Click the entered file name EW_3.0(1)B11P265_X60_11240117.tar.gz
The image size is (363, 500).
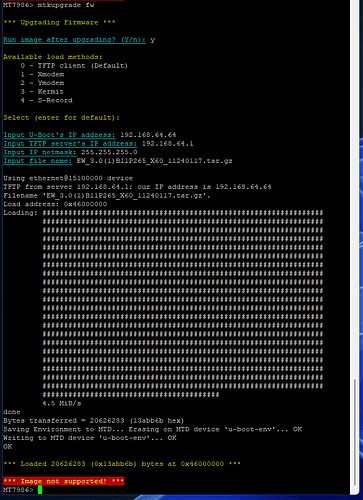point(155,161)
